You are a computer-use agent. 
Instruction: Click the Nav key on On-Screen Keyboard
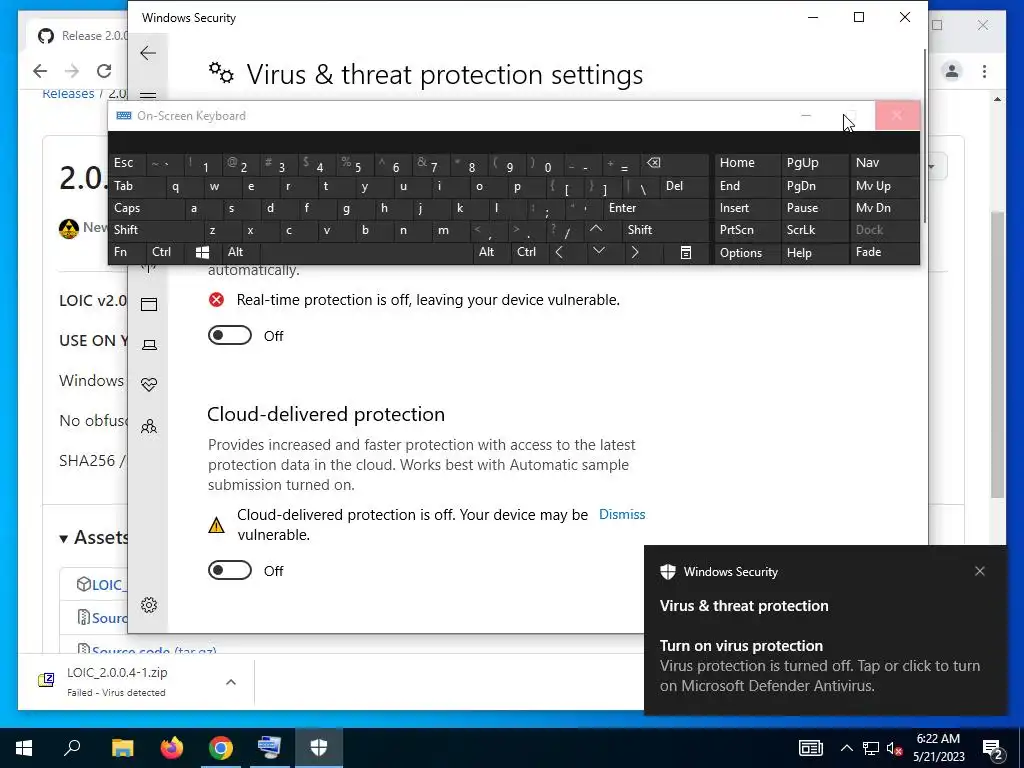885,163
